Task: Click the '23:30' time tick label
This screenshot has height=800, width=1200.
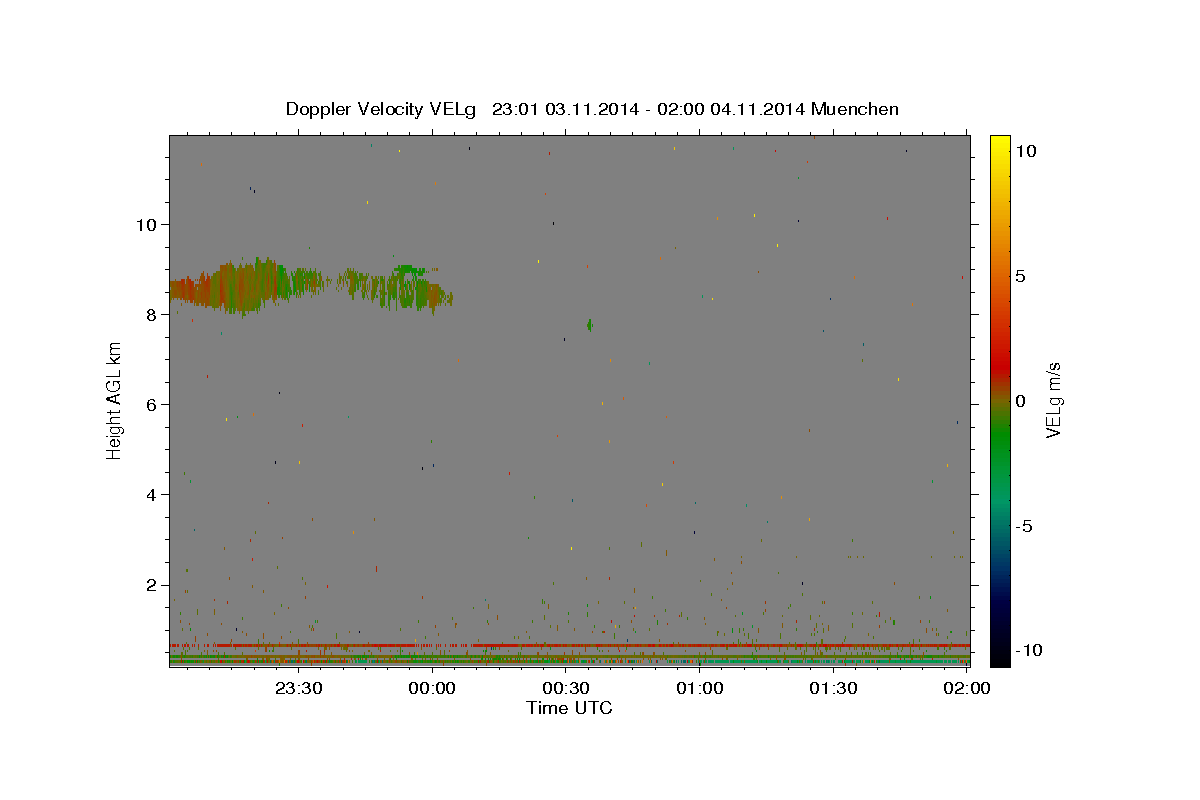Action: tap(299, 688)
